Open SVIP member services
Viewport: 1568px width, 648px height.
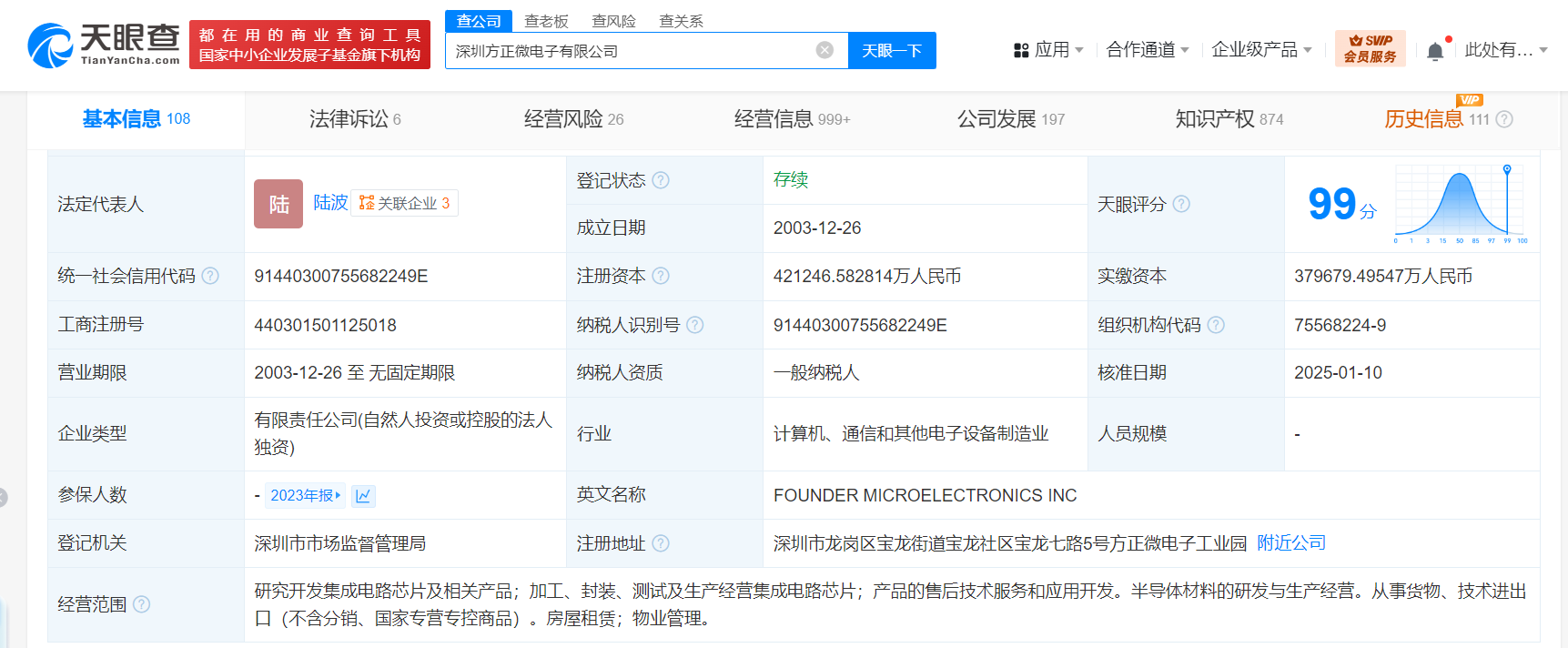point(1370,49)
